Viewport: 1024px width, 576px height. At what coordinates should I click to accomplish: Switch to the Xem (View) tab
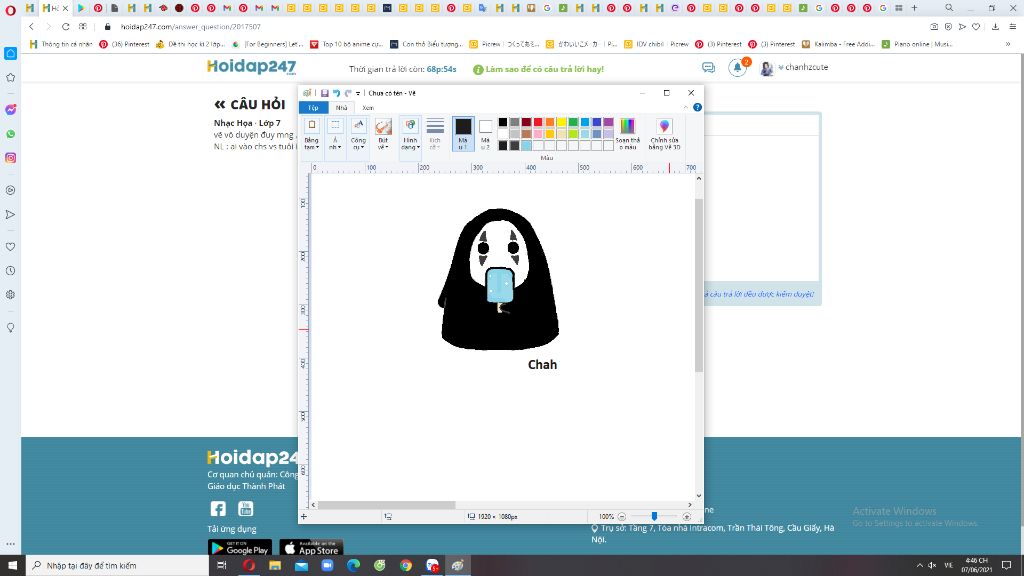368,108
